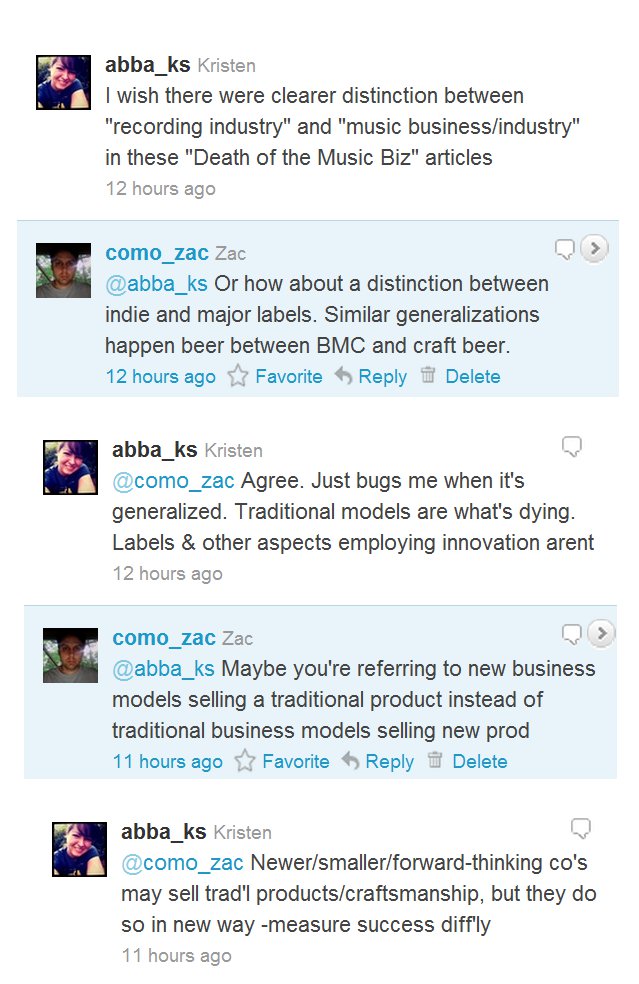Open the '11 hours ago' timestamp on Zac's tweet
This screenshot has width=639, height=984.
pyautogui.click(x=167, y=762)
